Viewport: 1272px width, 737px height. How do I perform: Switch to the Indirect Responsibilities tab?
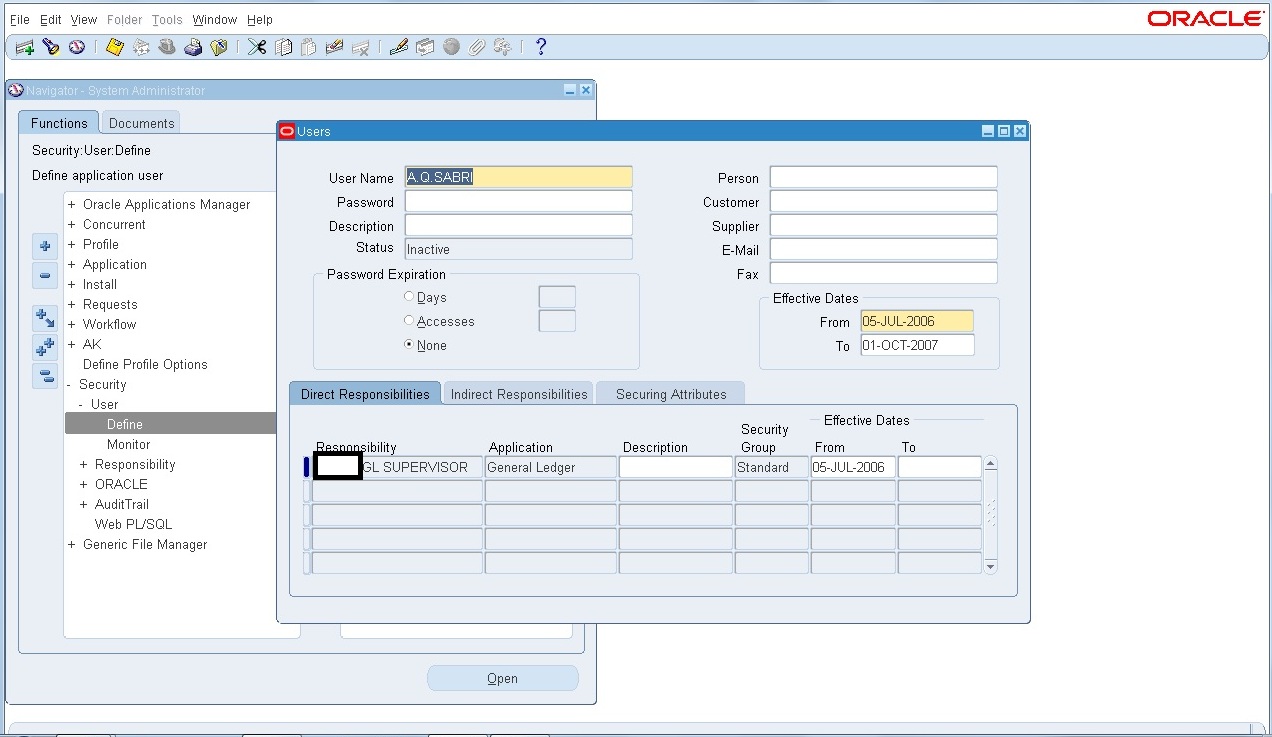pos(518,393)
